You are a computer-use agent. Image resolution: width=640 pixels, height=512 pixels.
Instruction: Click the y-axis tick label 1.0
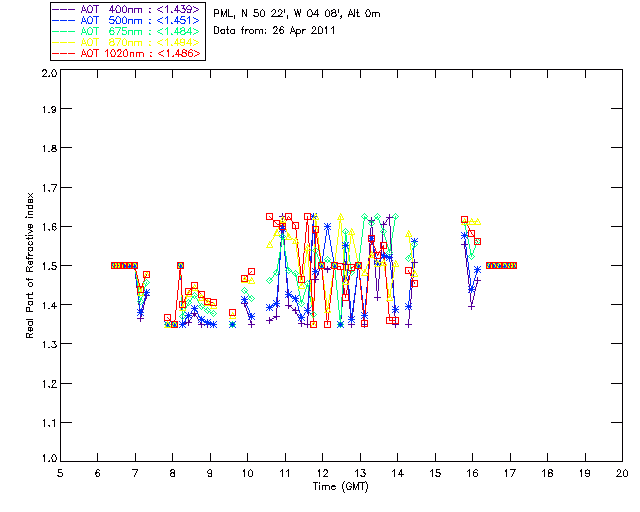(x=49, y=458)
